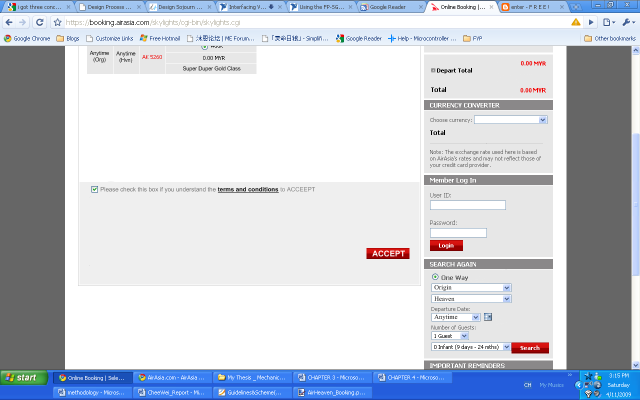Bookmark page with star icon
The image size is (640, 400).
pyautogui.click(x=58, y=22)
